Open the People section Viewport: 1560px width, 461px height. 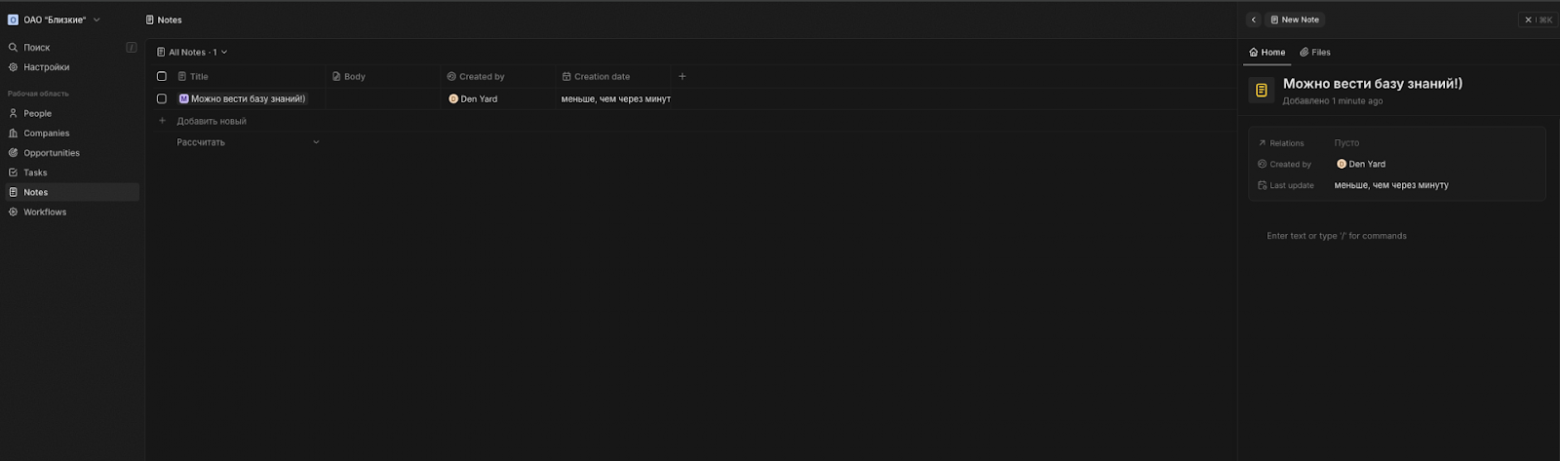pos(37,113)
